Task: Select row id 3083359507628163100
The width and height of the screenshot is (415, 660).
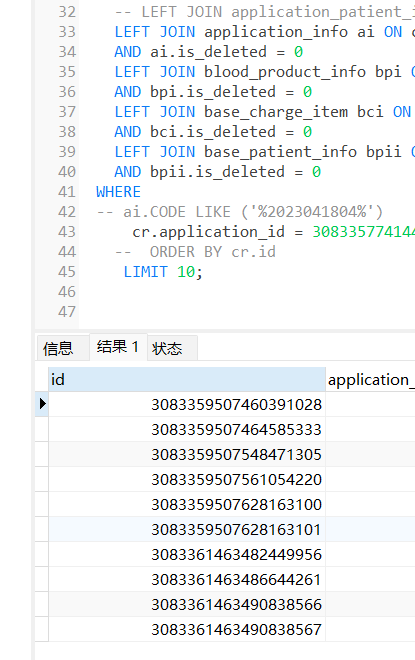Action: click(x=187, y=504)
